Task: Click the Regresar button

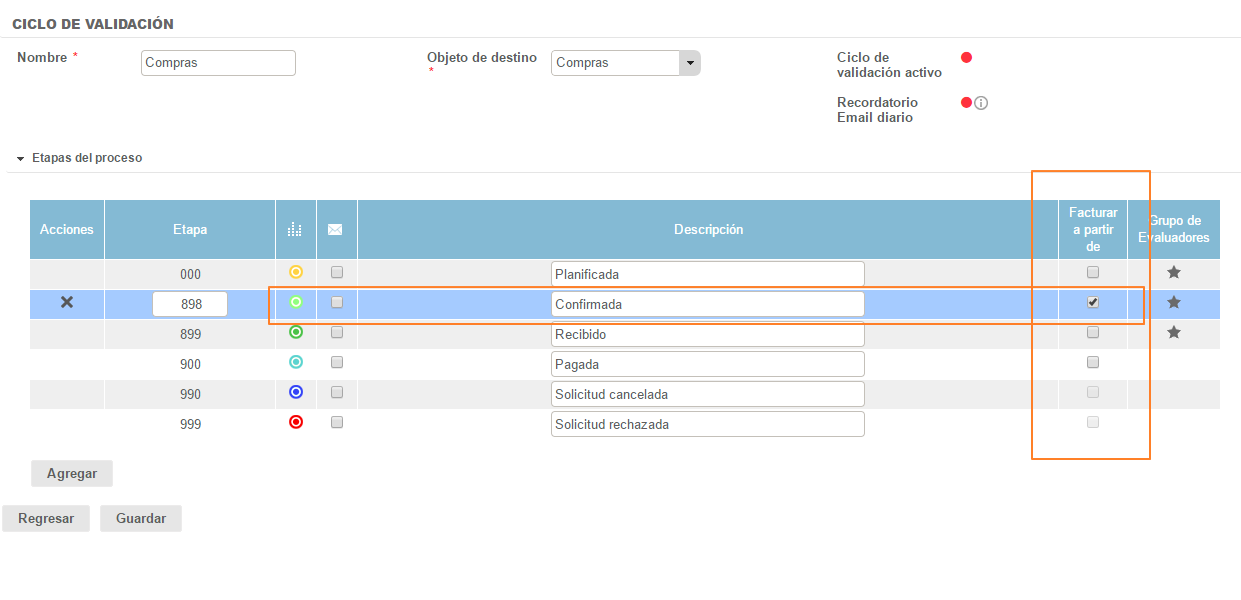Action: click(46, 519)
